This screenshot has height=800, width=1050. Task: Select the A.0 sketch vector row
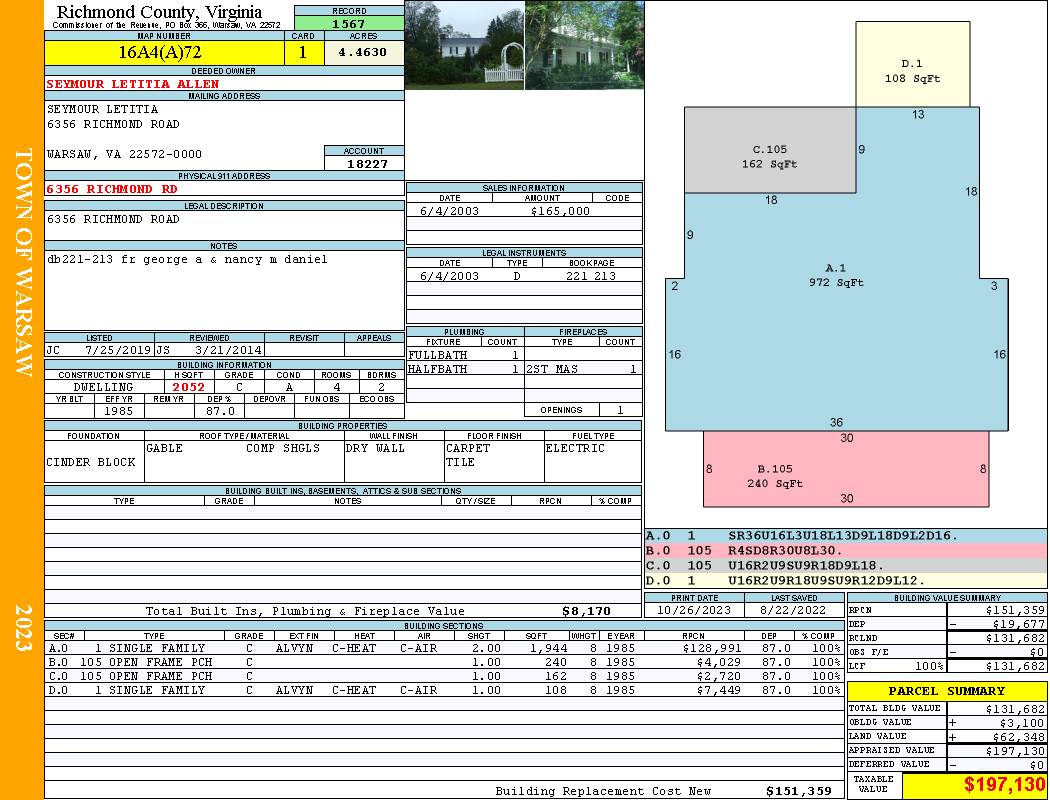846,536
